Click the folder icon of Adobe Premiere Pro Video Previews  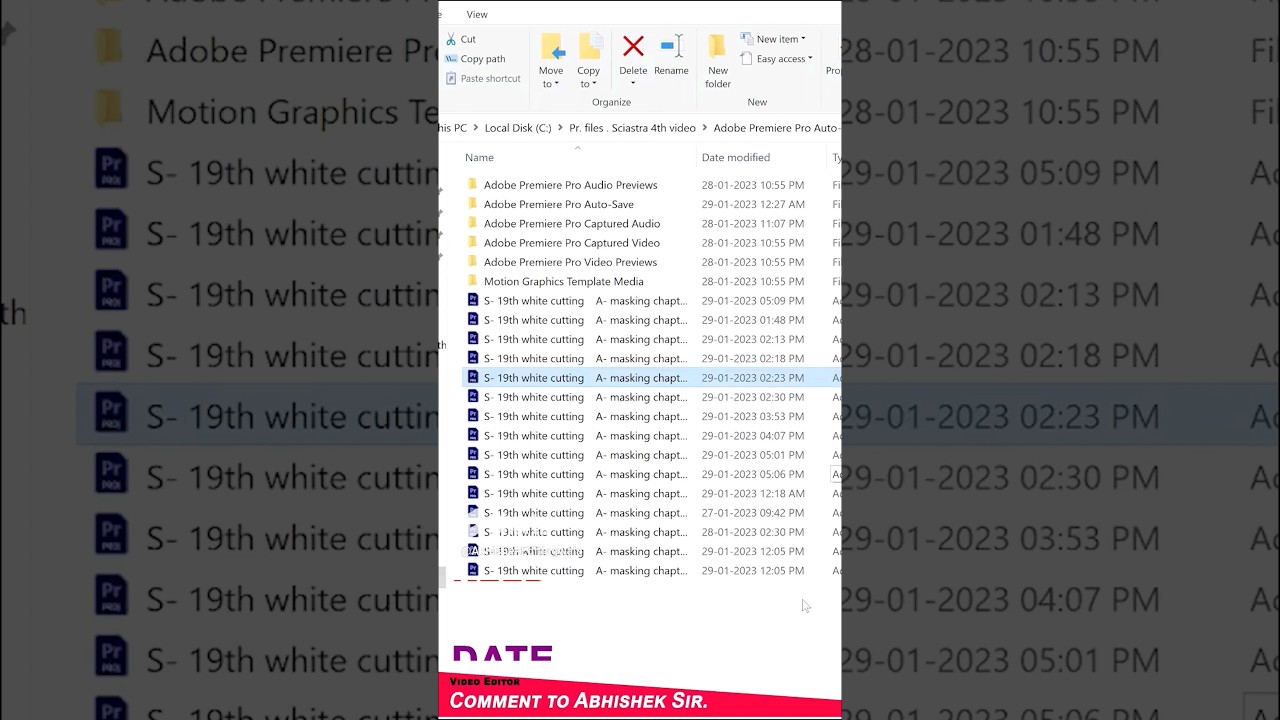473,262
